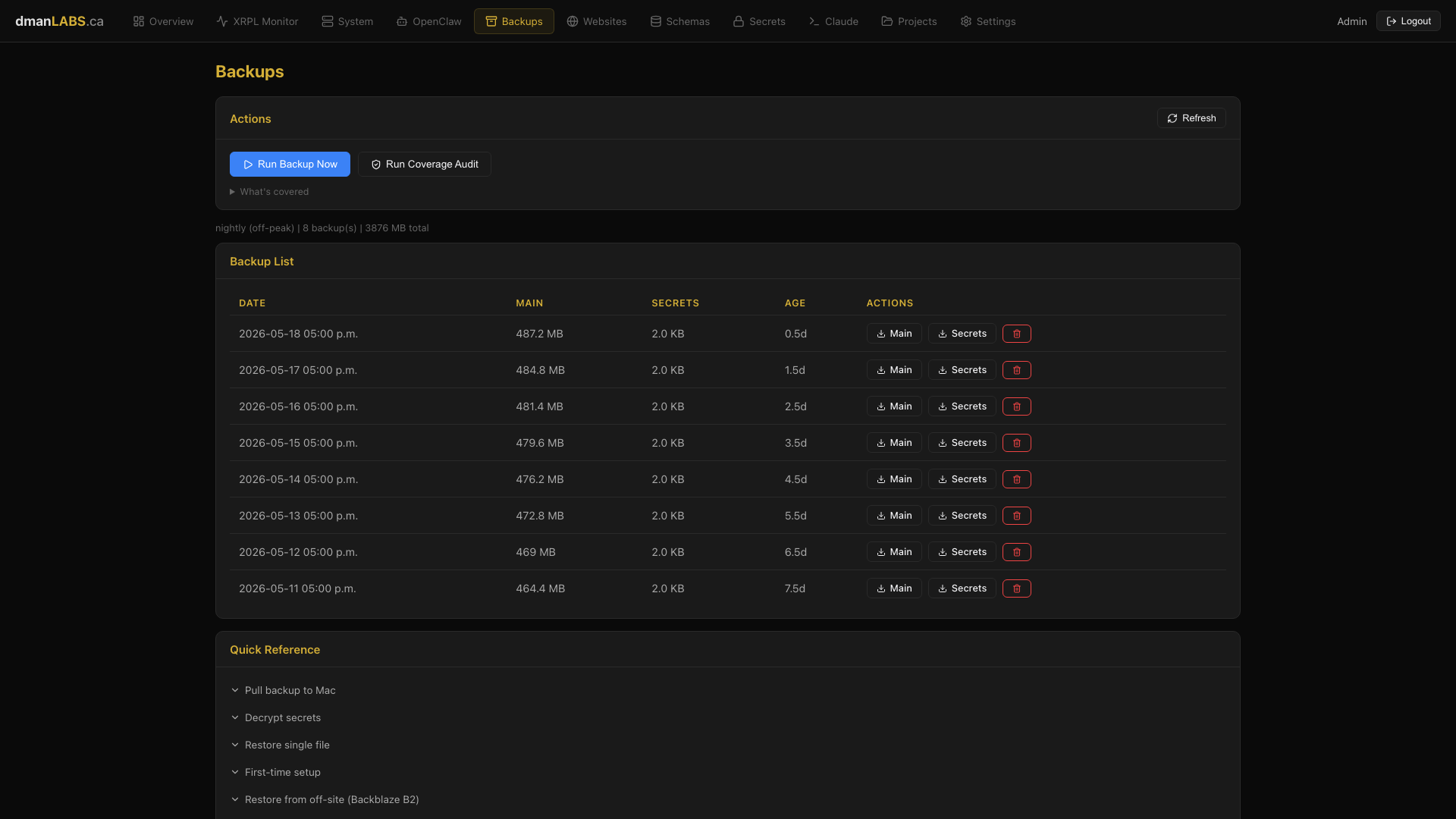
Task: Download Secrets archive for 2026-05-16
Action: coord(962,406)
